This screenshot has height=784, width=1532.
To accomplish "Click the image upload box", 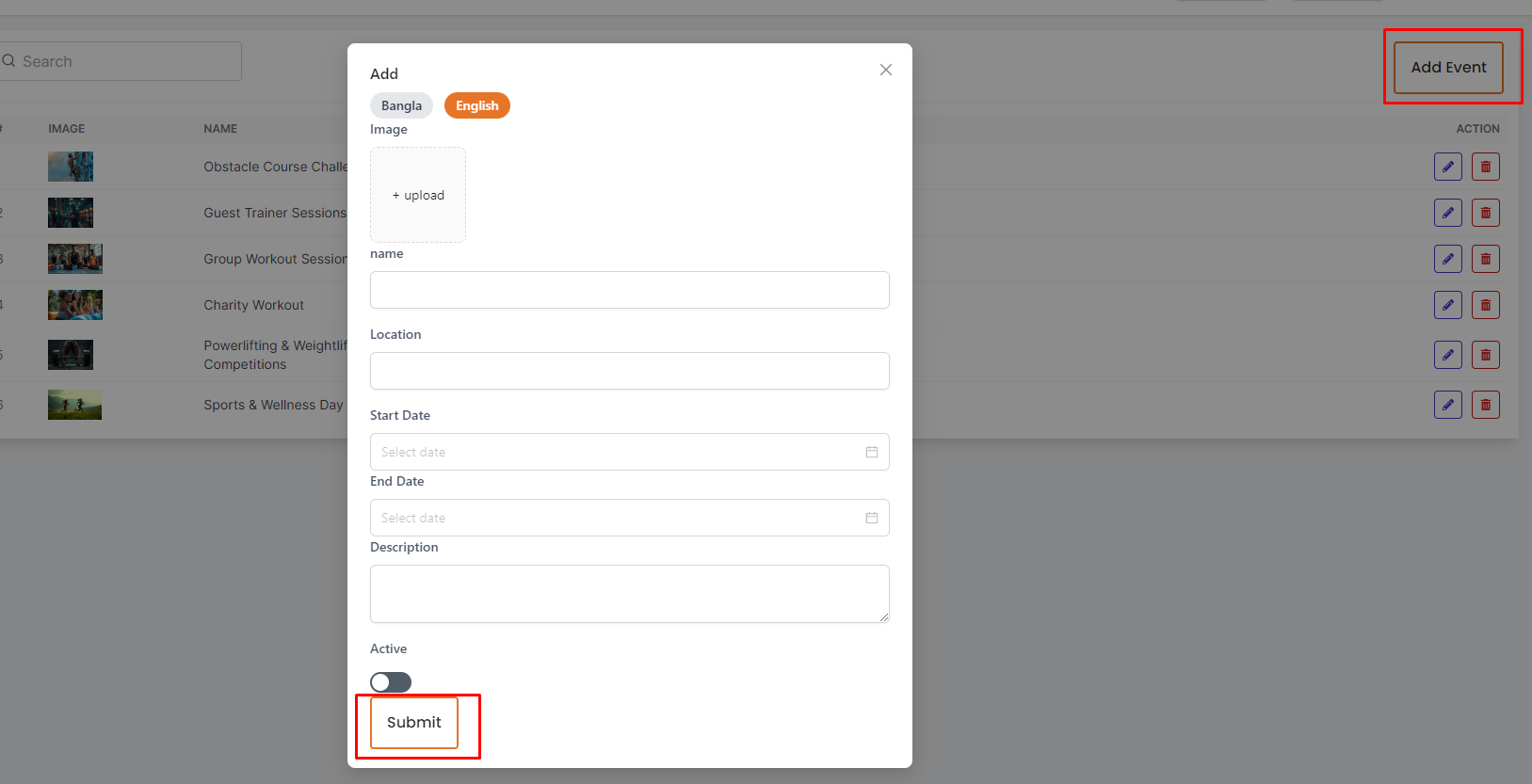I will coord(418,195).
